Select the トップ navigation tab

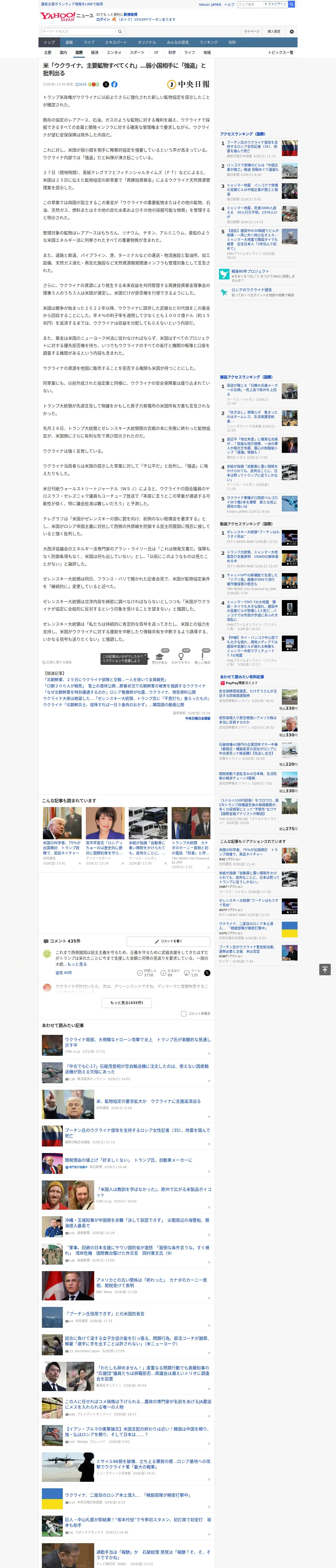click(49, 43)
